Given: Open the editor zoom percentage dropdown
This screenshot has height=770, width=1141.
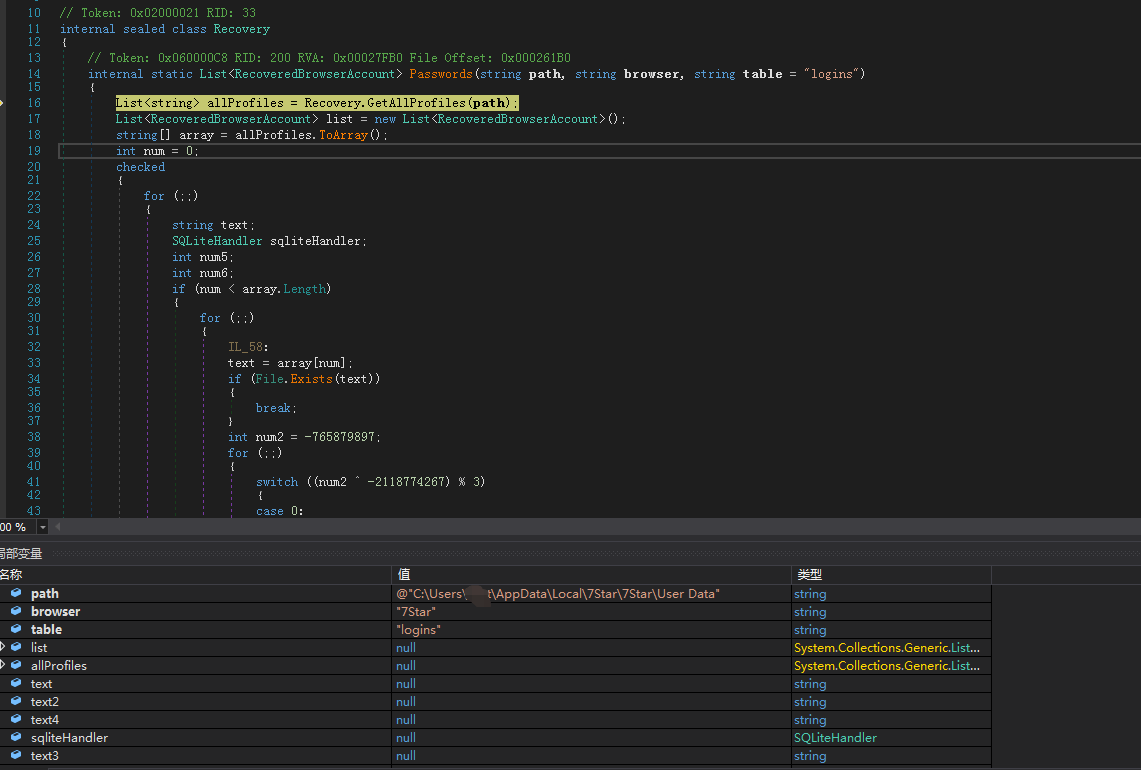Looking at the screenshot, I should tap(42, 527).
